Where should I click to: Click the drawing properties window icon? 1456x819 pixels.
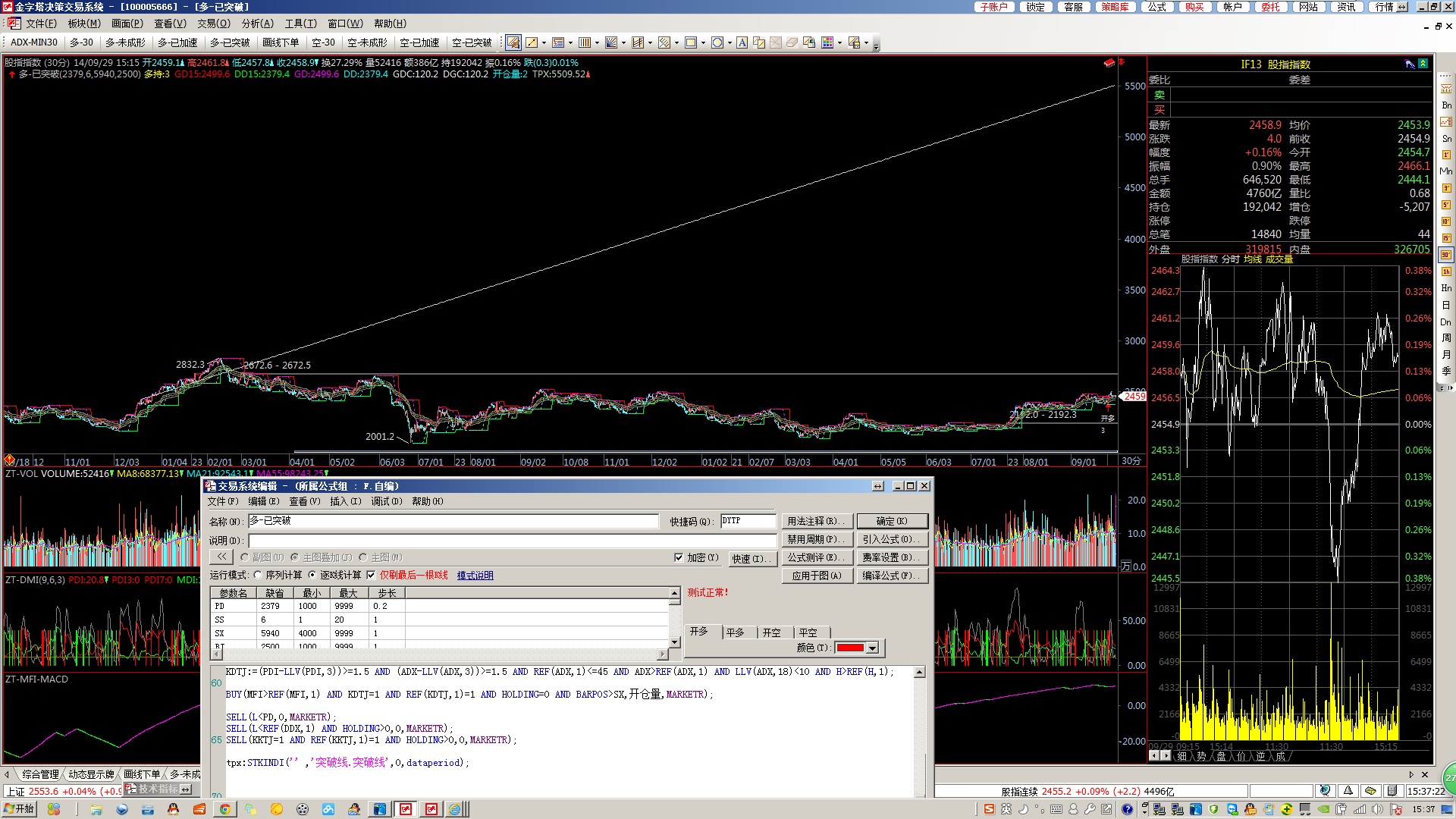[x=809, y=42]
